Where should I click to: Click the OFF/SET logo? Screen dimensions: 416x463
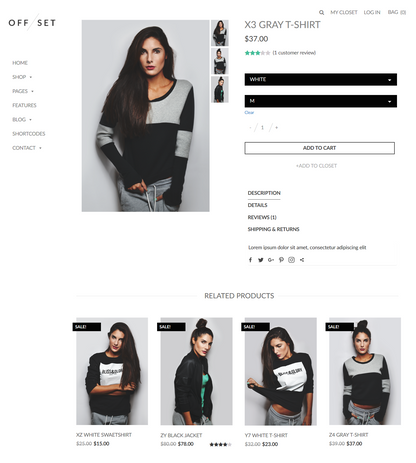32,23
